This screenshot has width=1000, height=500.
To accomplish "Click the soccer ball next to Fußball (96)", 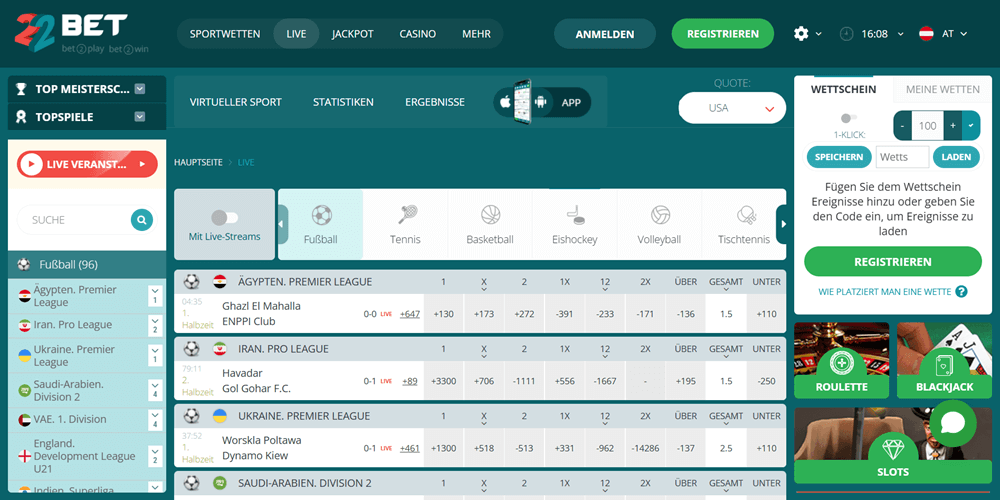I will click(24, 264).
